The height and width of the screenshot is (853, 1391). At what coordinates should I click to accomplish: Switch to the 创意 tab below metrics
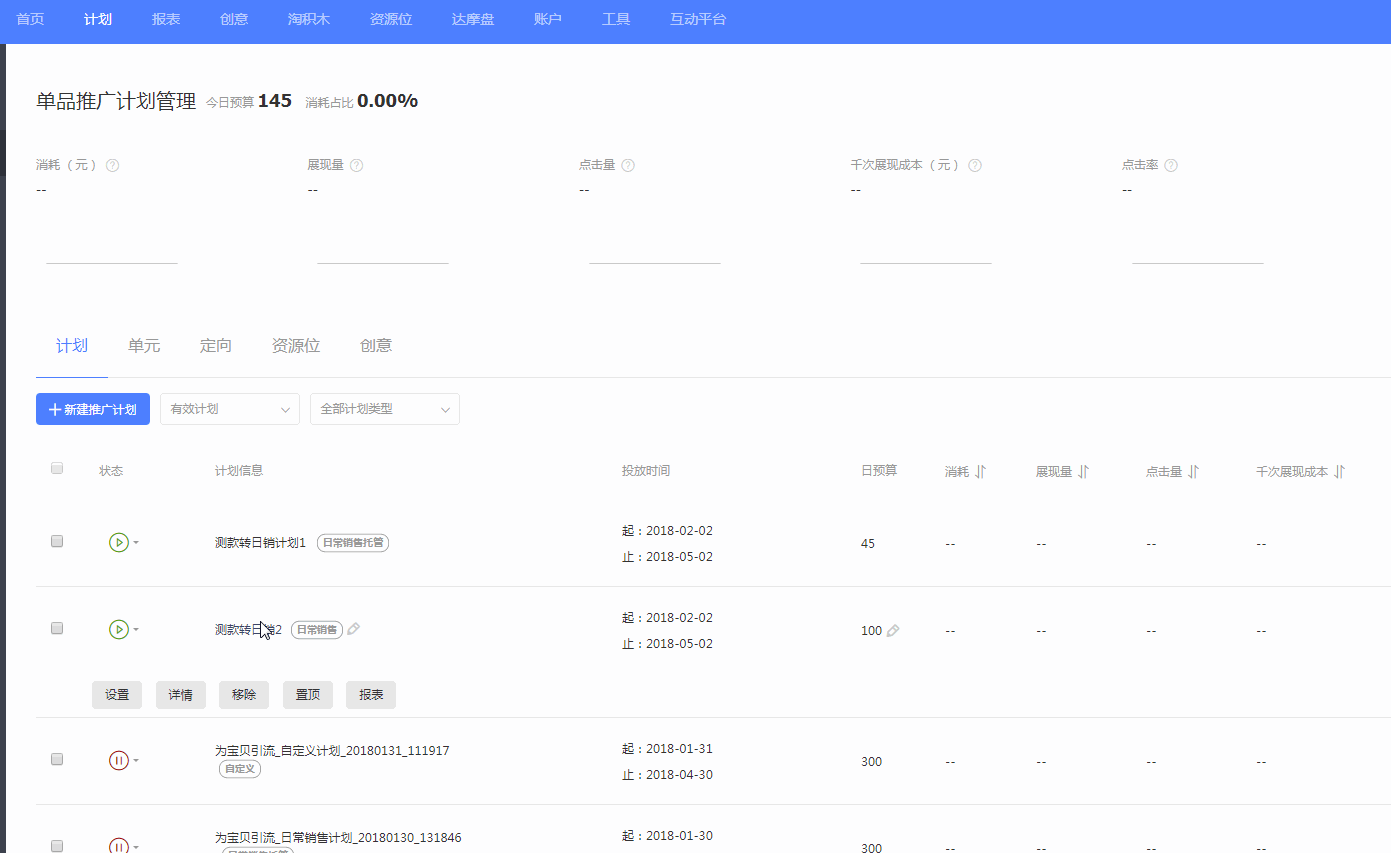click(376, 346)
